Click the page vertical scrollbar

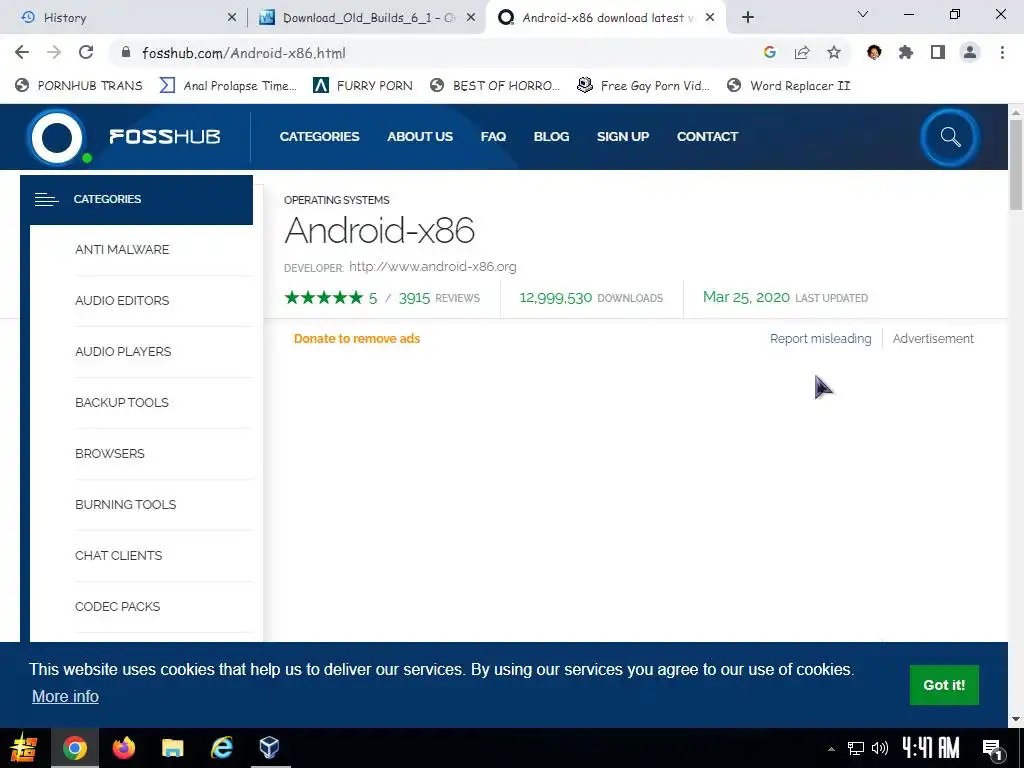pyautogui.click(x=1016, y=165)
